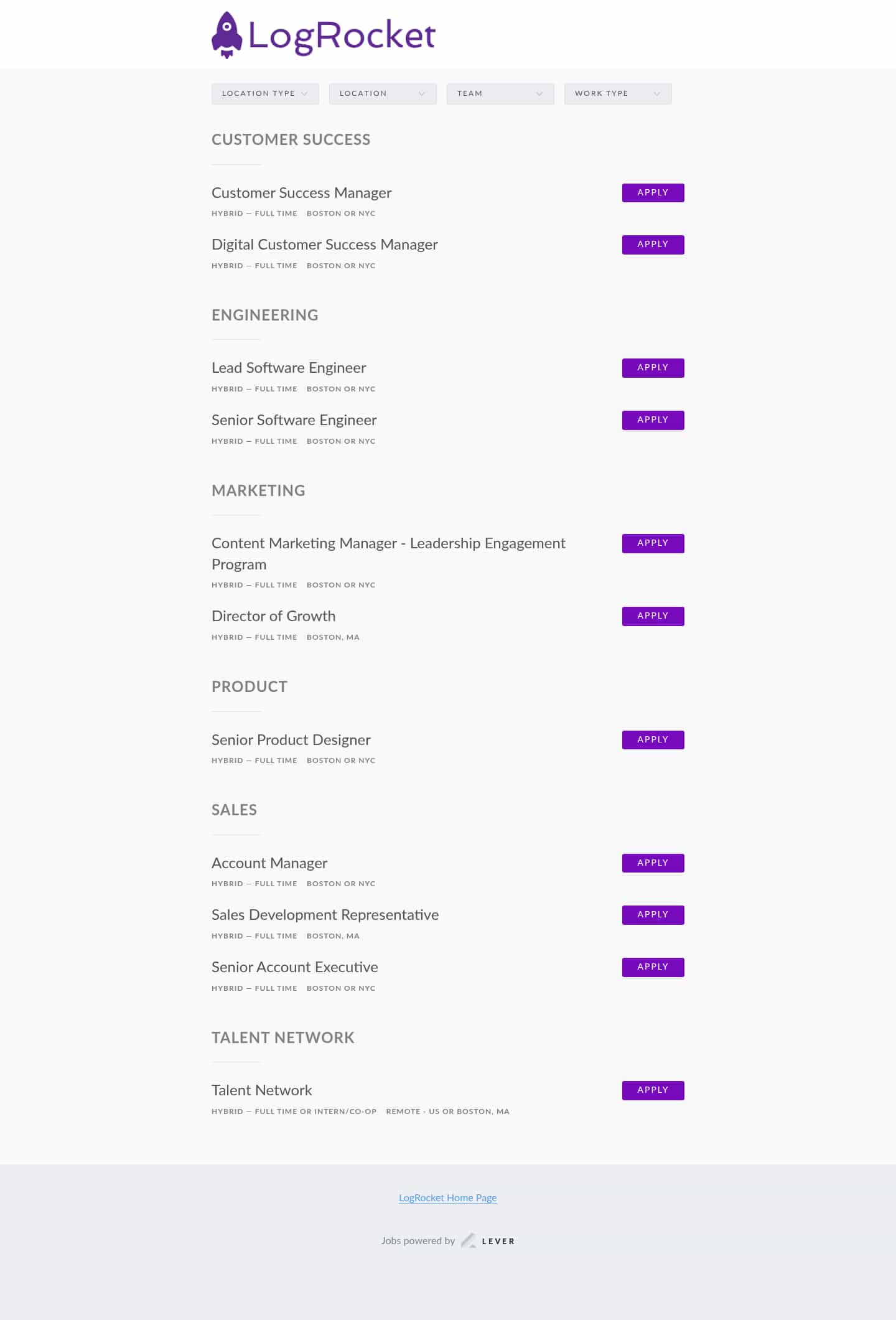This screenshot has width=896, height=1320.
Task: Open the Senior Account Executive job posting
Action: [x=294, y=967]
